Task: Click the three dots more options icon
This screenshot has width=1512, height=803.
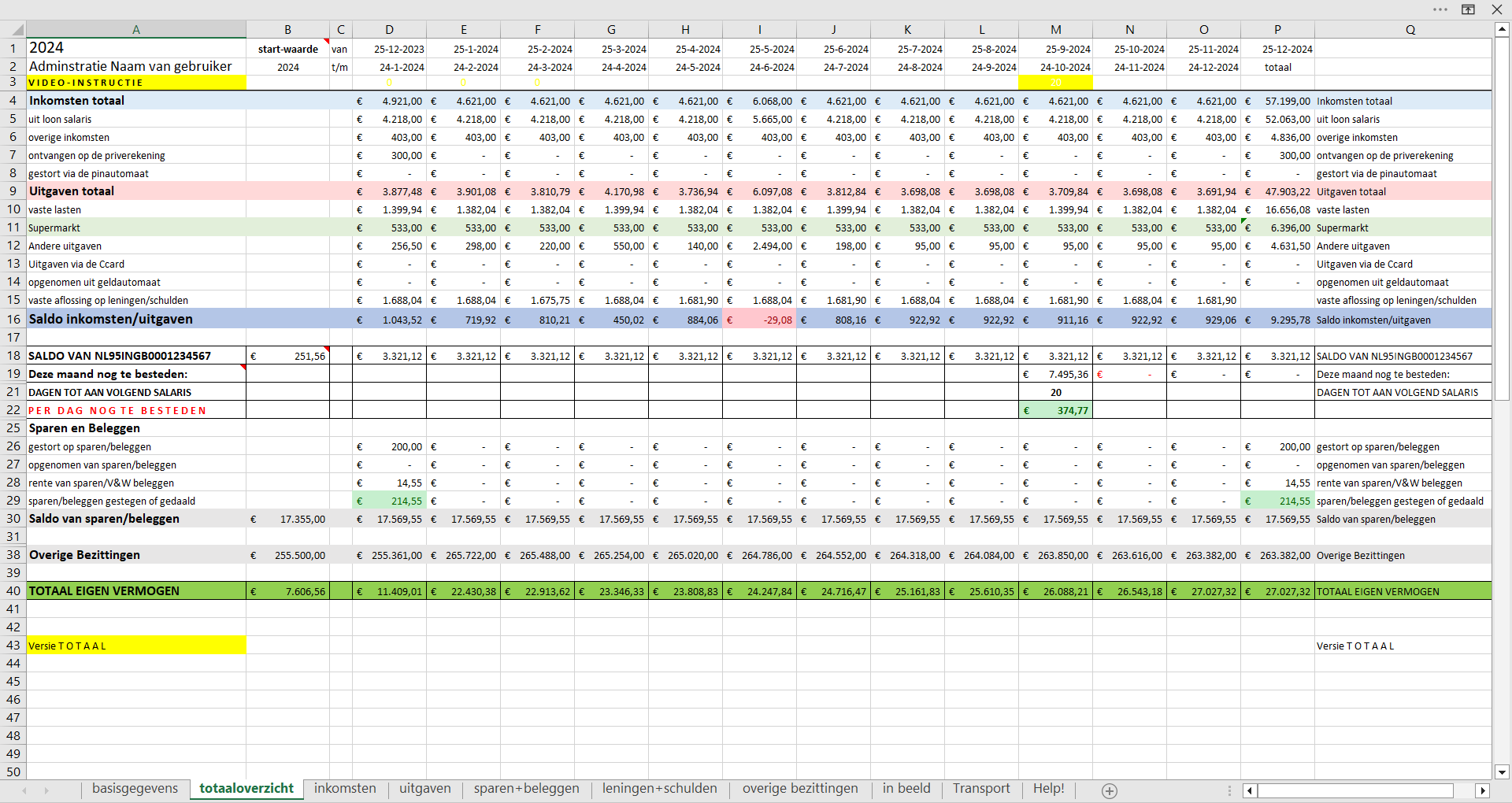Action: (1440, 9)
